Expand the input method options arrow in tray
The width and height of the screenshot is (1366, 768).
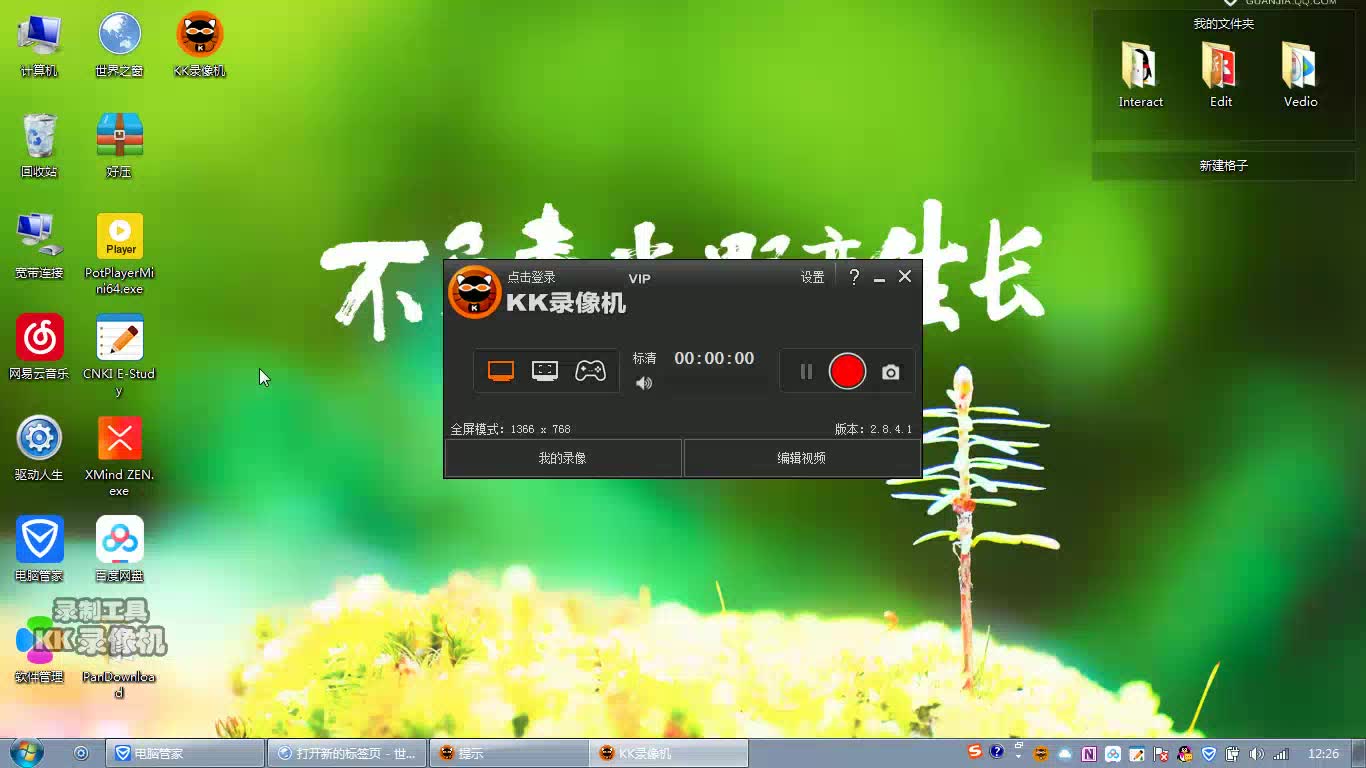1018,756
